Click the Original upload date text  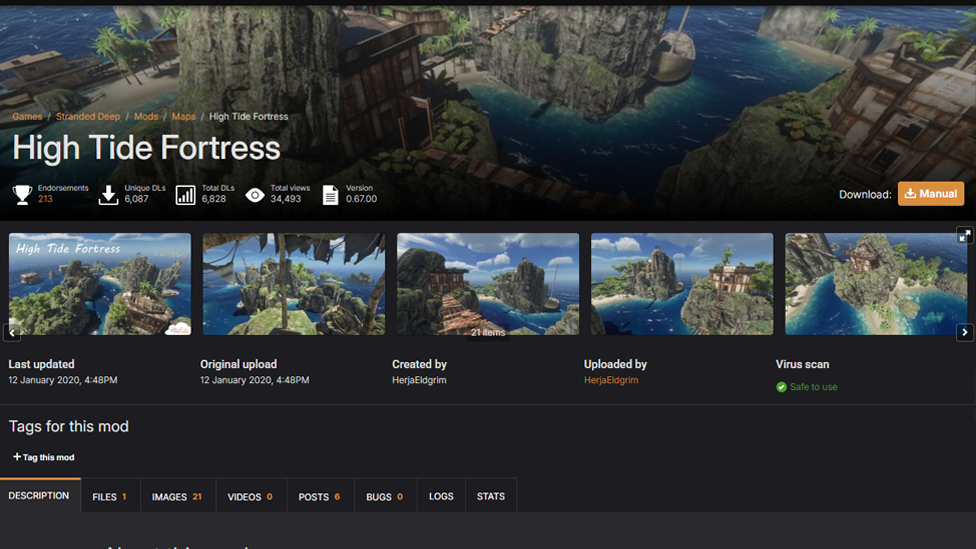[x=255, y=380]
